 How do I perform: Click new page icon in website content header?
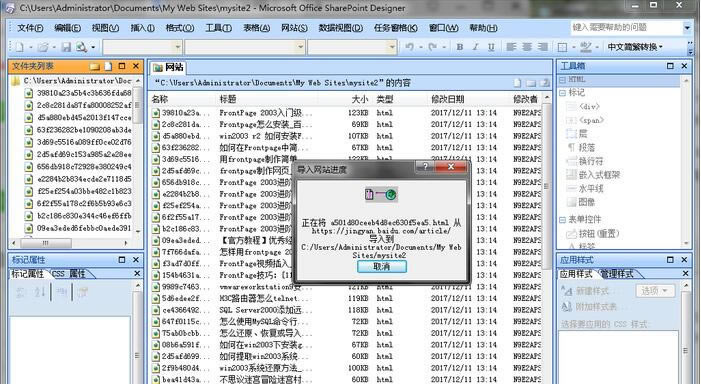pos(517,83)
